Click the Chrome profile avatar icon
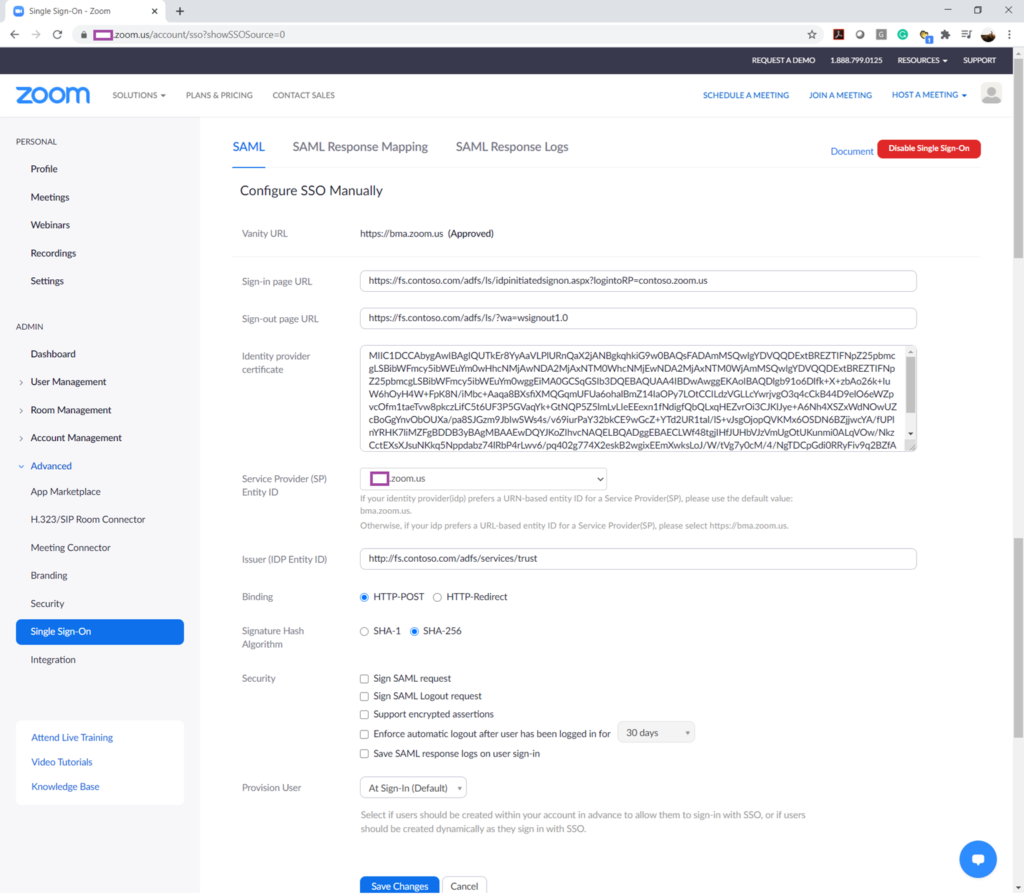 pos(988,35)
